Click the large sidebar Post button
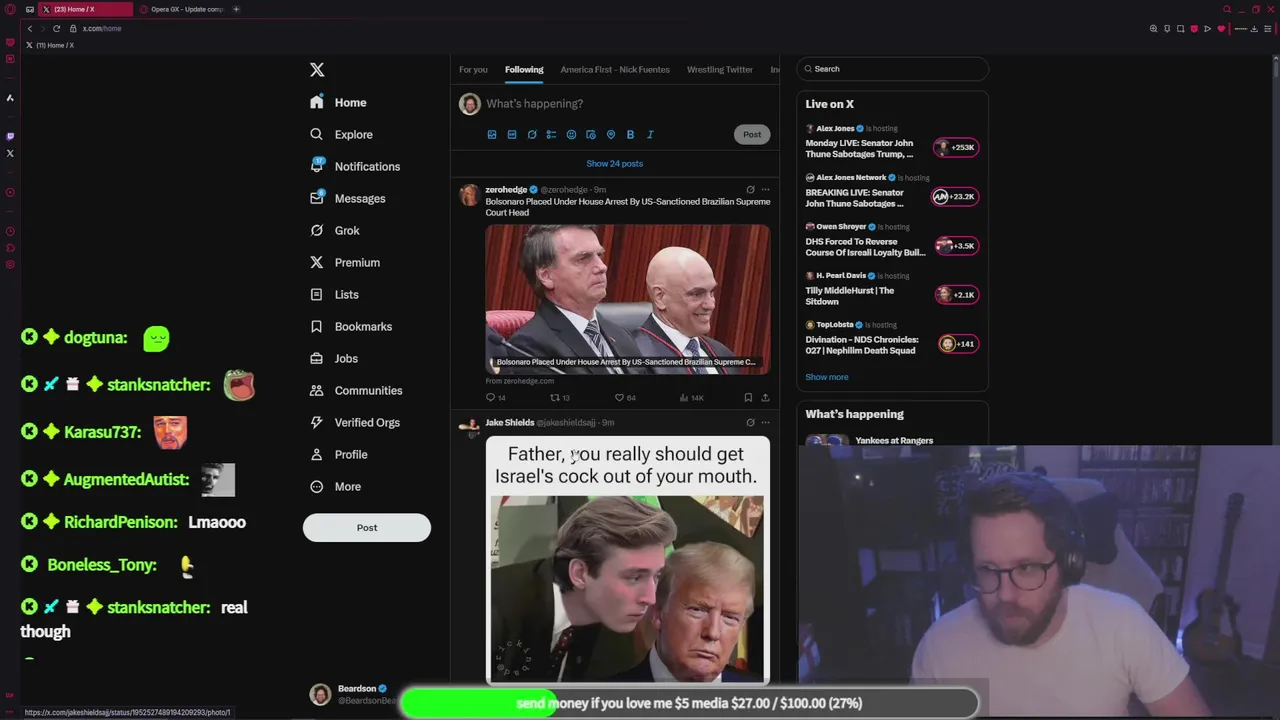This screenshot has width=1280, height=720. (x=367, y=527)
